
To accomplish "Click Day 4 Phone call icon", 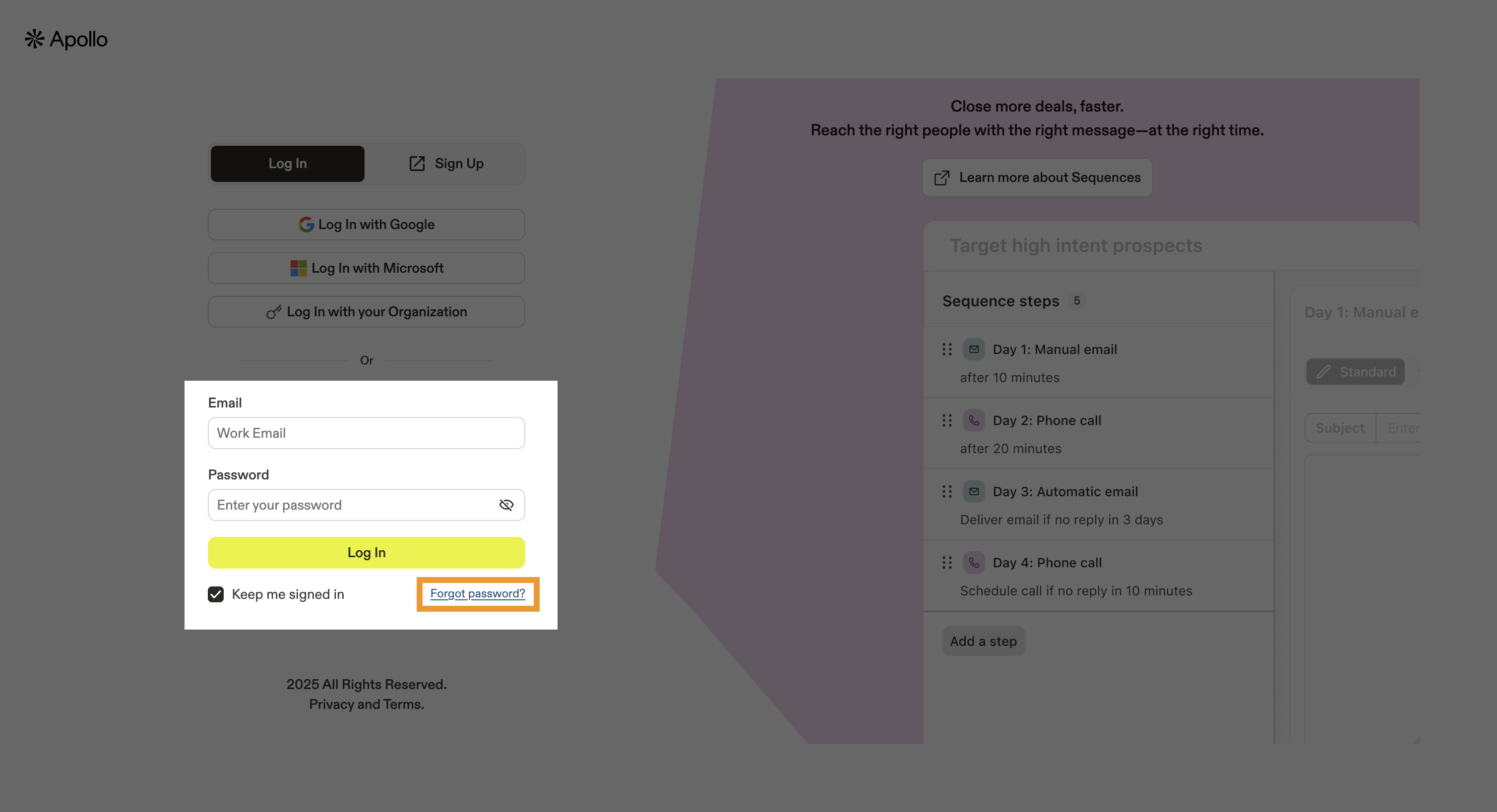I will coord(974,563).
